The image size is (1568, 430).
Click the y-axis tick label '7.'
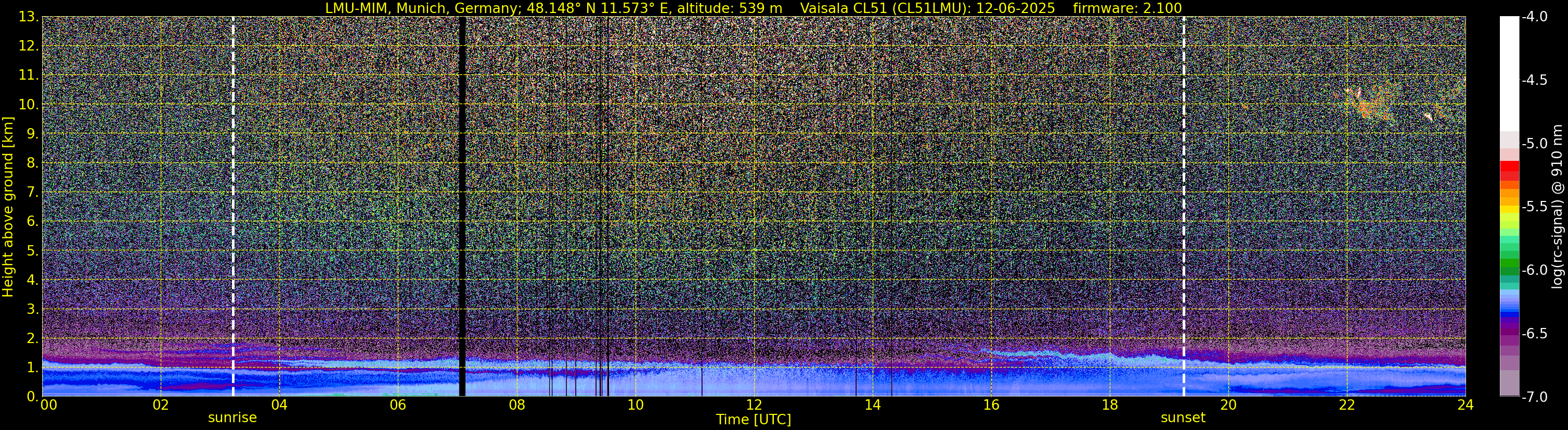pyautogui.click(x=33, y=192)
